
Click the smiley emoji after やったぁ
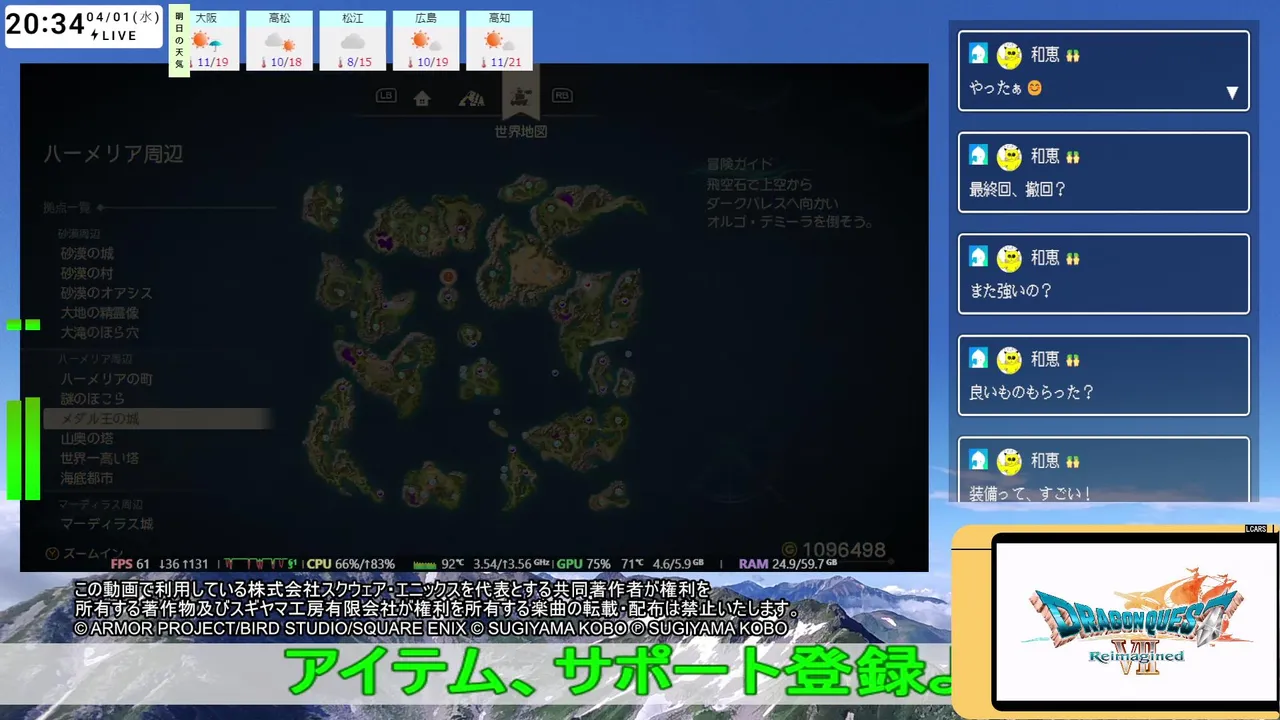point(1034,88)
